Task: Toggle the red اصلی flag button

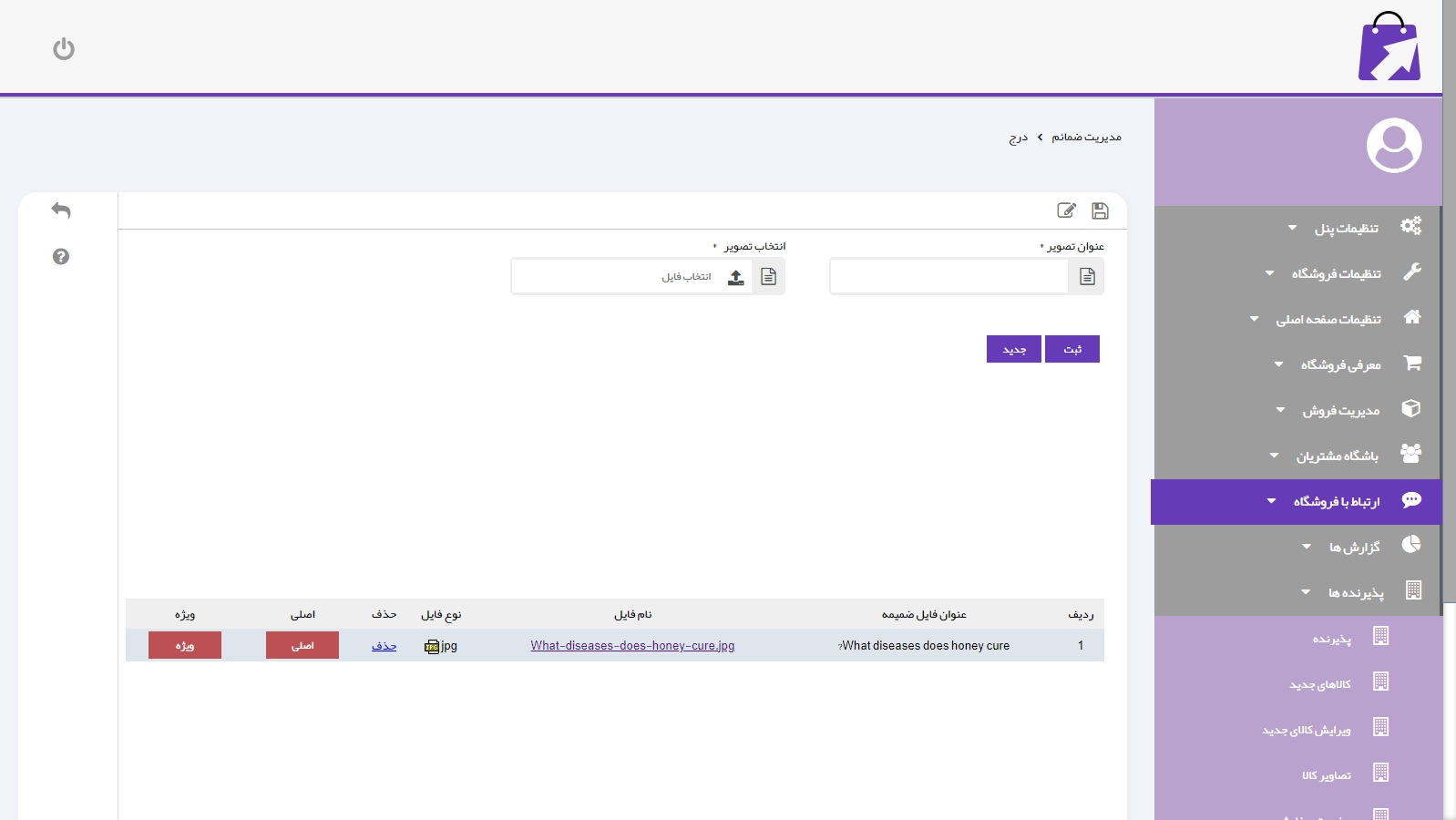Action: pos(302,645)
